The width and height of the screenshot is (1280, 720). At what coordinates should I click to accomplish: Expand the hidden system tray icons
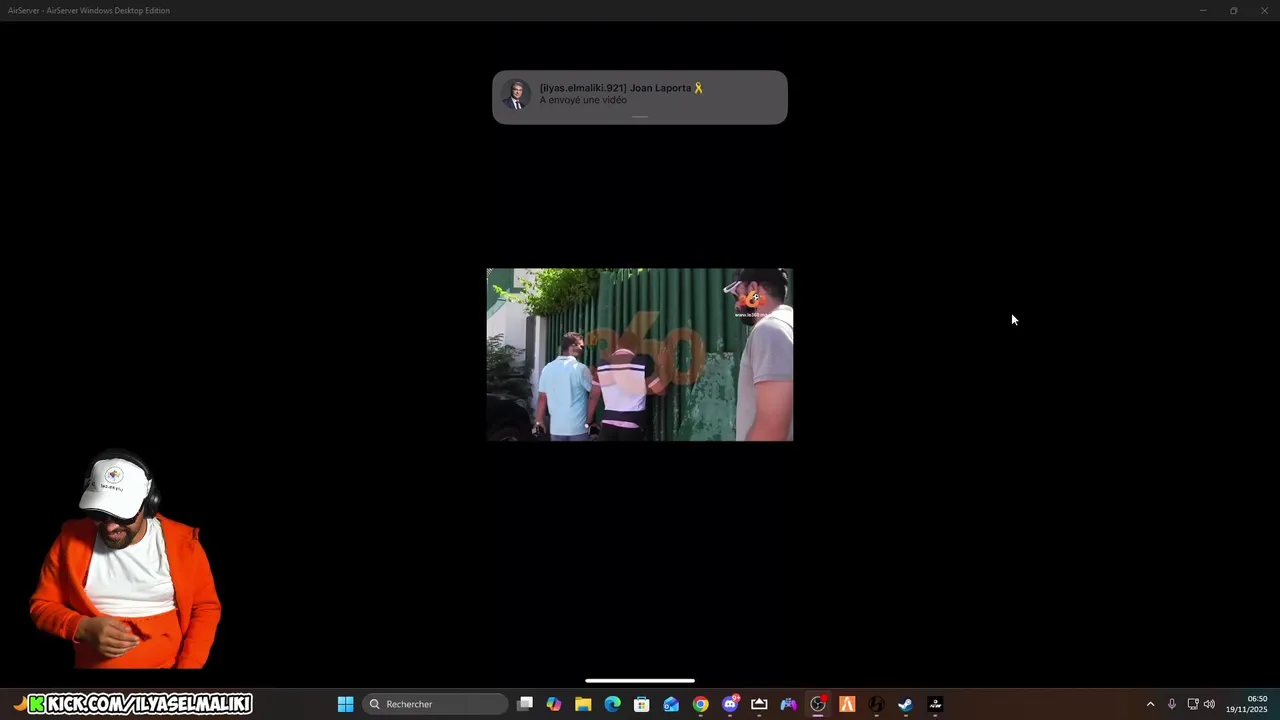coord(1150,704)
